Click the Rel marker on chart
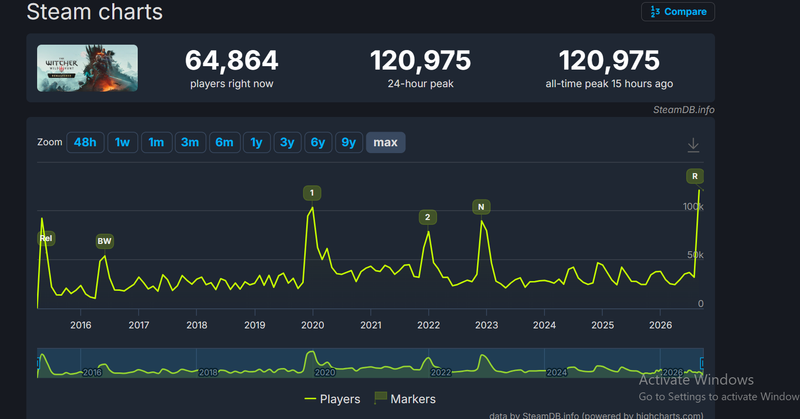This screenshot has width=800, height=419. [46, 238]
